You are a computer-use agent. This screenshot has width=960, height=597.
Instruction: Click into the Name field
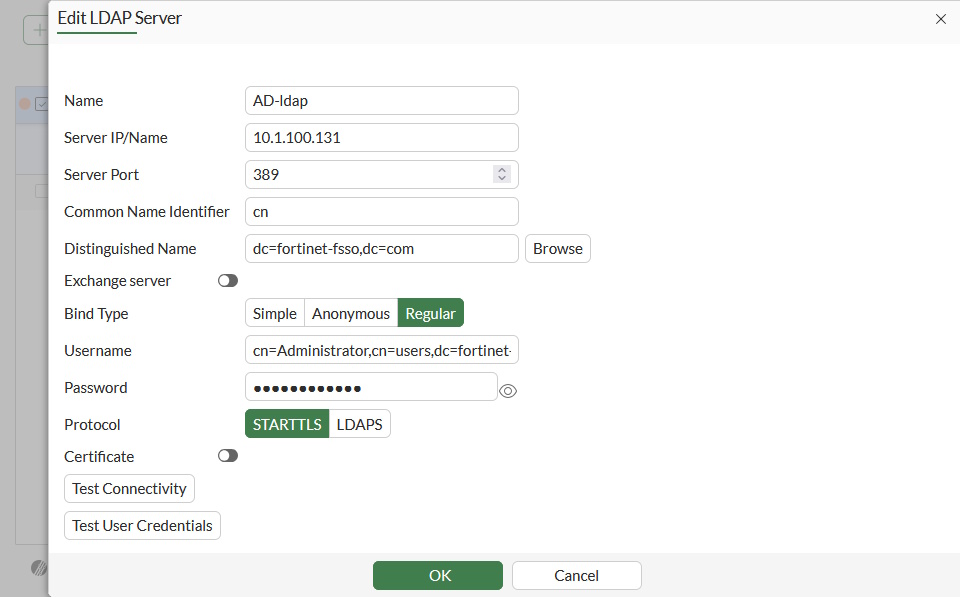point(381,101)
